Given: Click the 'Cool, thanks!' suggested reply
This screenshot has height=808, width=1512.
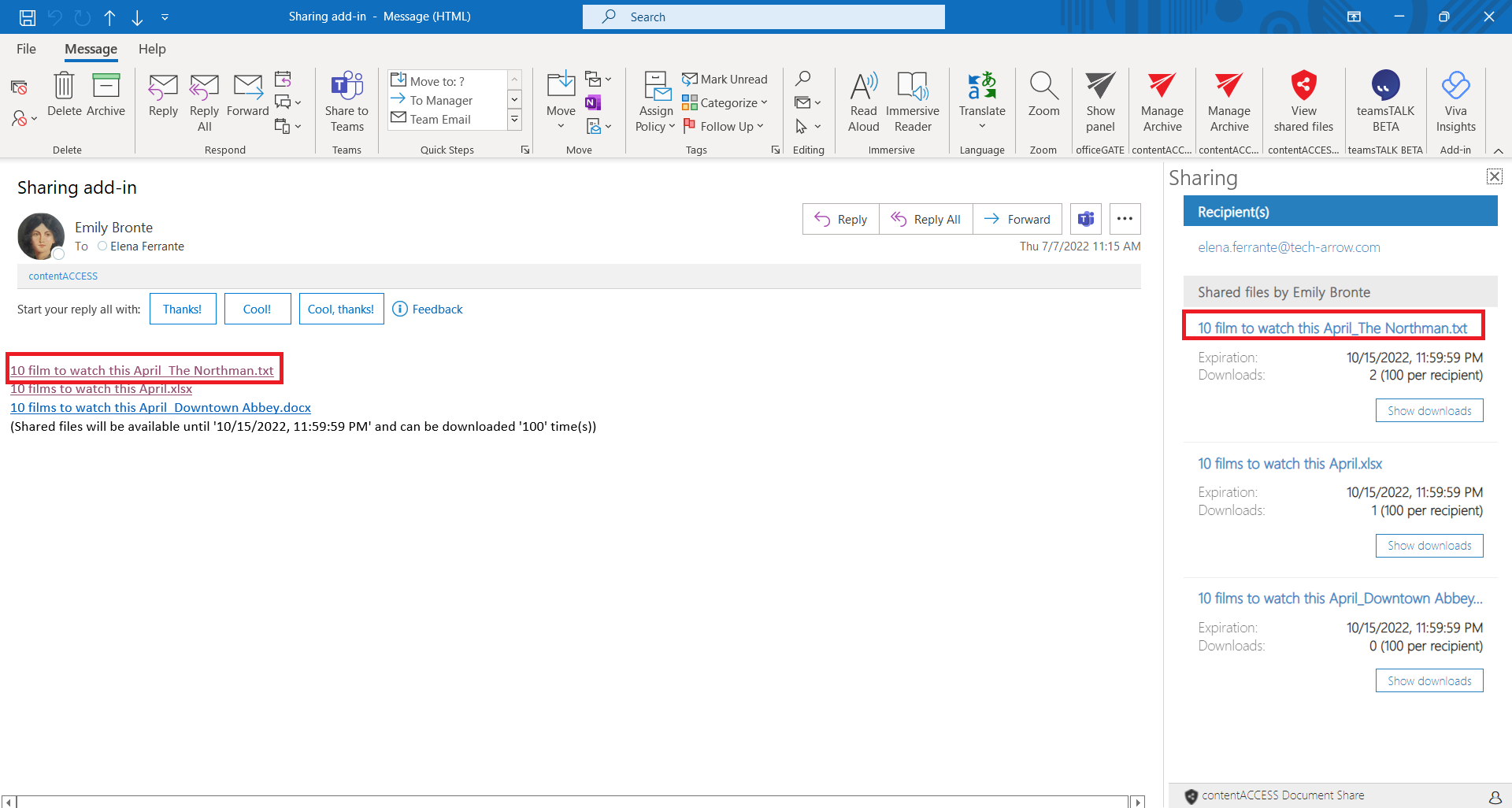Looking at the screenshot, I should [x=341, y=309].
